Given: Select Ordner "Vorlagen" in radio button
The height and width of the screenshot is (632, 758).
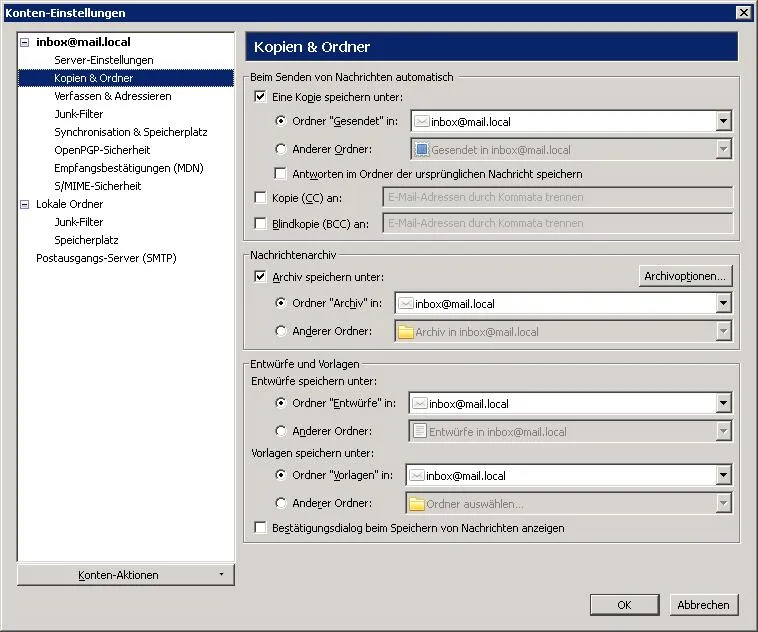Looking at the screenshot, I should pyautogui.click(x=280, y=475).
